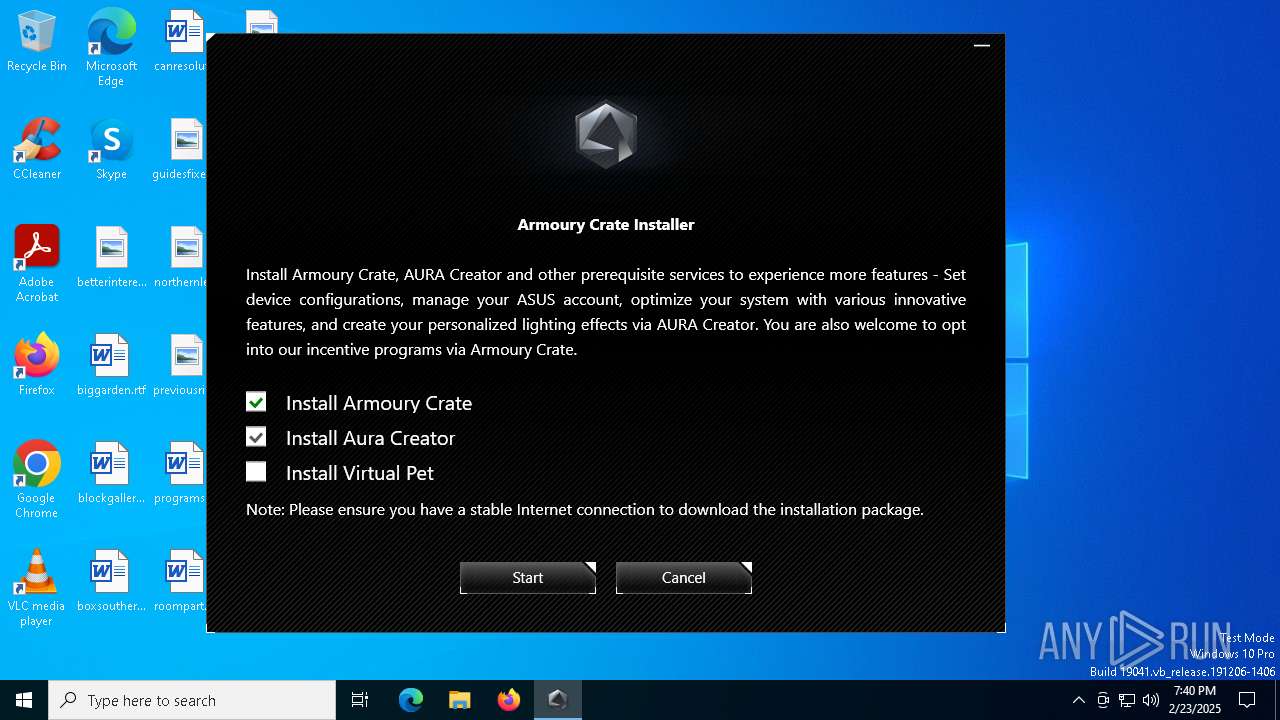The width and height of the screenshot is (1280, 720).
Task: Click the Armoury Crate taskbar icon
Action: [x=558, y=700]
